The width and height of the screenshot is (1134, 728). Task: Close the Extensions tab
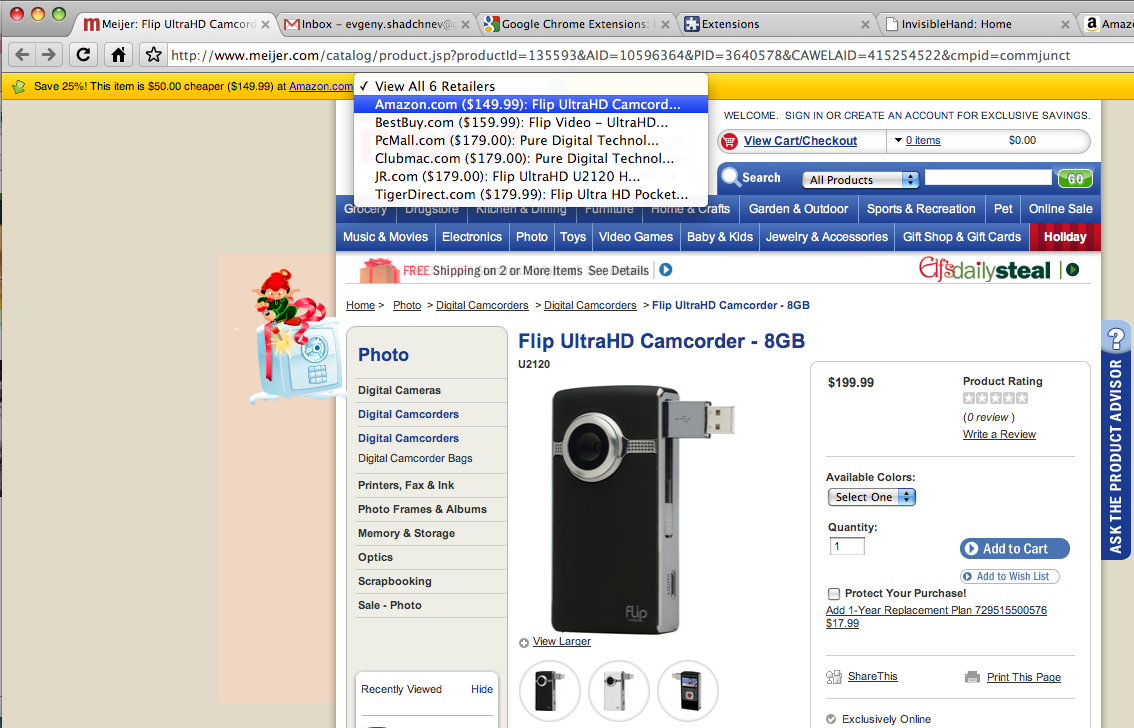(x=865, y=25)
